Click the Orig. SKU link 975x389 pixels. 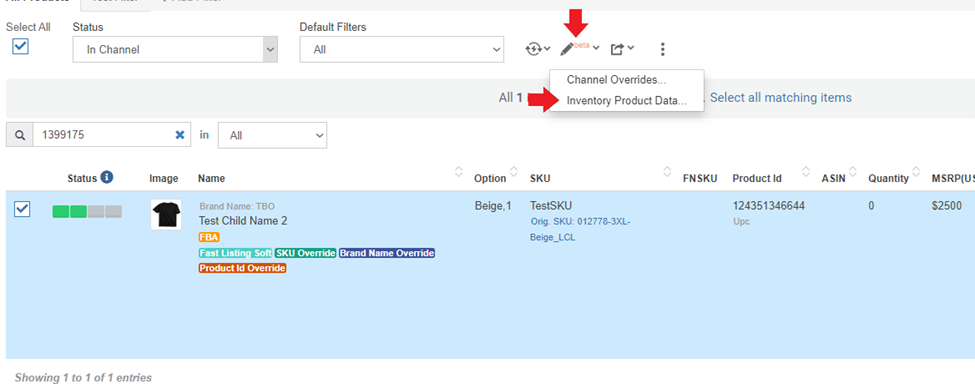(x=581, y=229)
